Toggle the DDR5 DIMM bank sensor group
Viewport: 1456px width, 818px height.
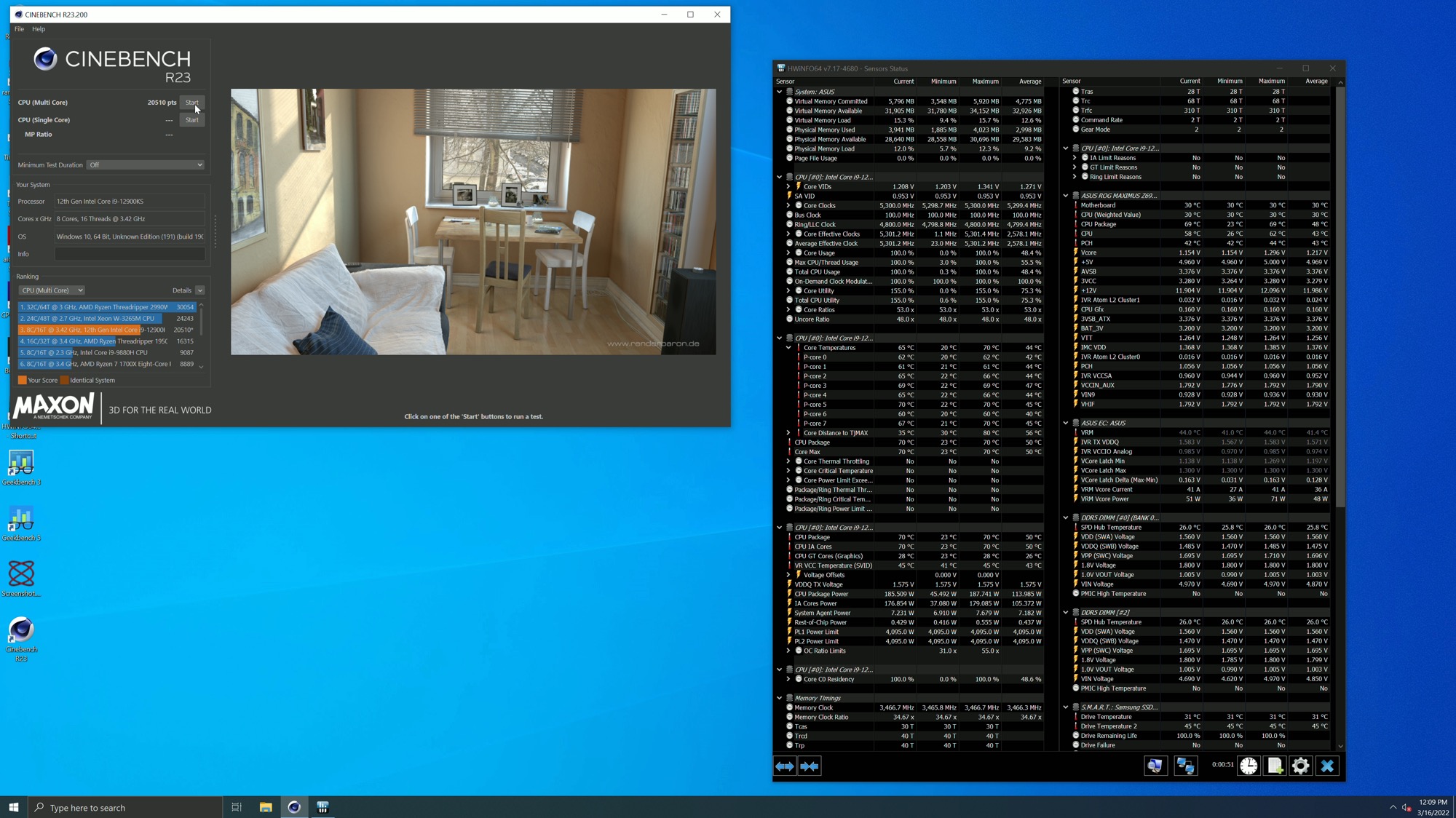(1067, 517)
